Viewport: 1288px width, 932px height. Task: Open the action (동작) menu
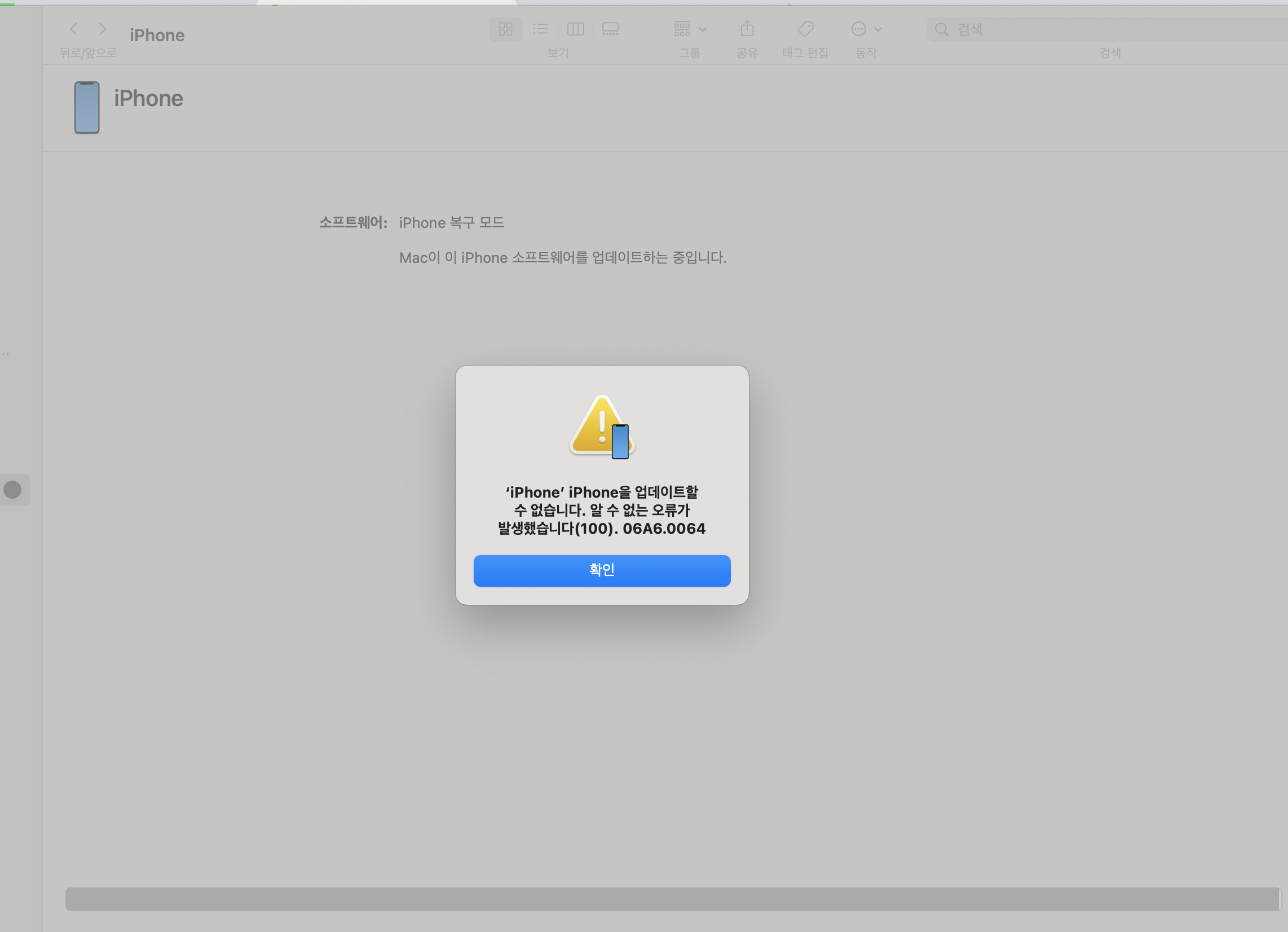(x=858, y=28)
